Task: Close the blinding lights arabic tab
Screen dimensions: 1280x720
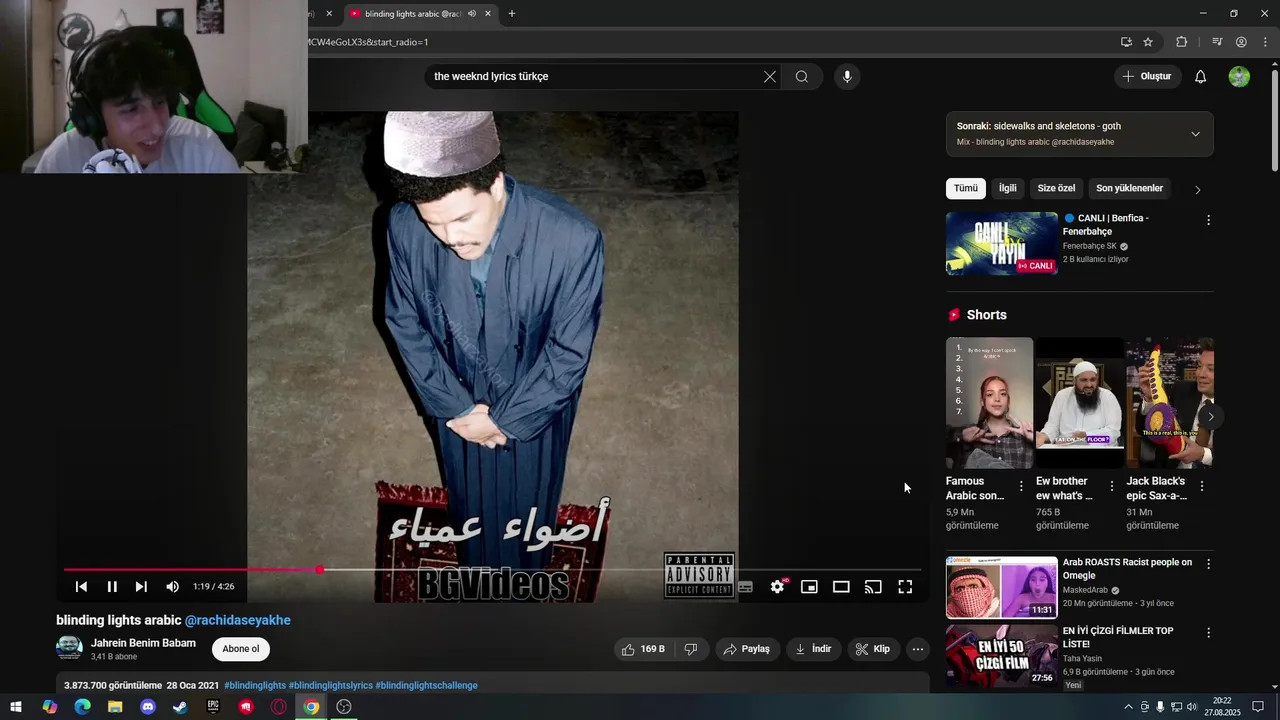Action: [x=488, y=14]
